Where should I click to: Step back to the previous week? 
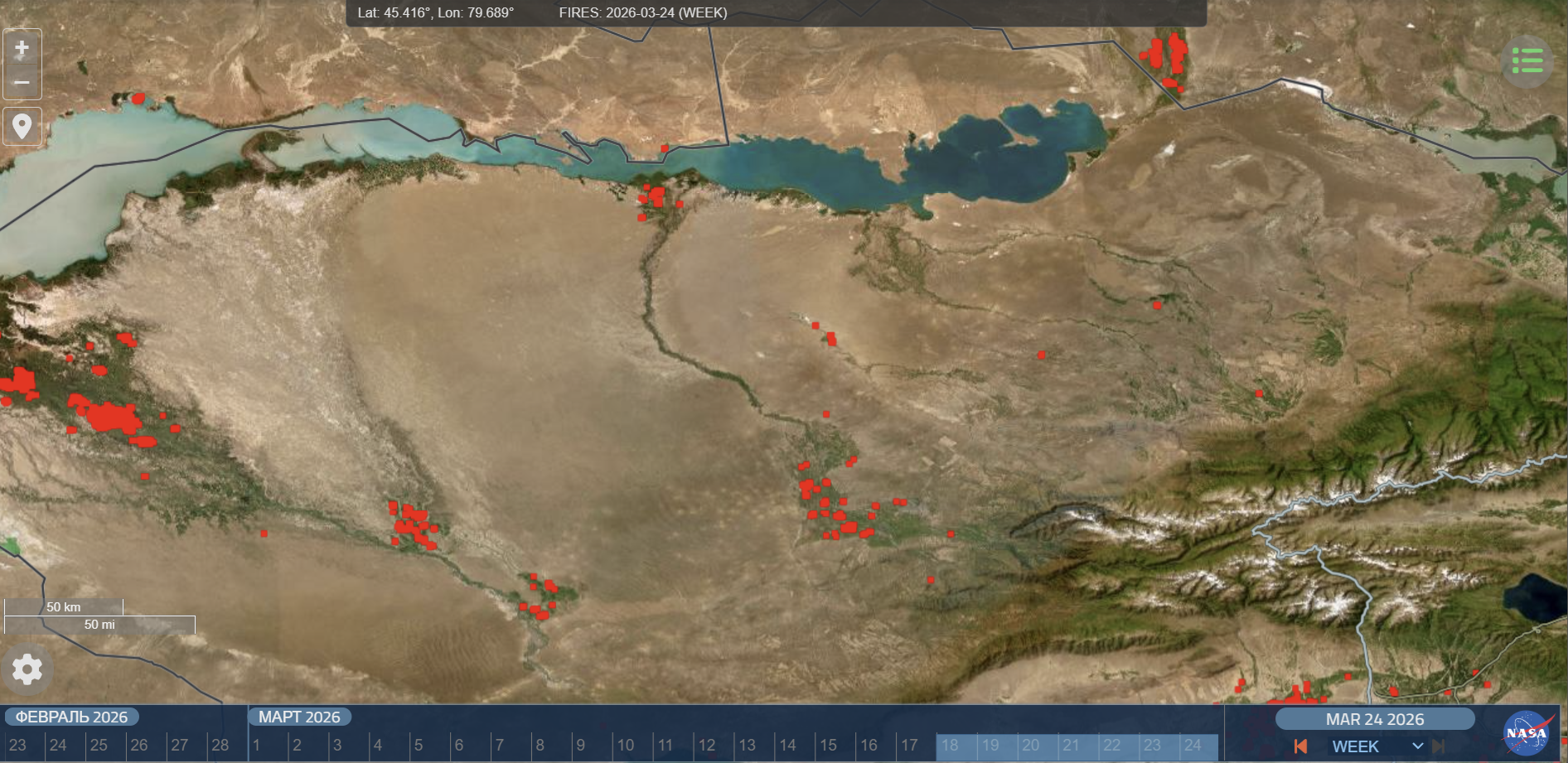point(1300,746)
